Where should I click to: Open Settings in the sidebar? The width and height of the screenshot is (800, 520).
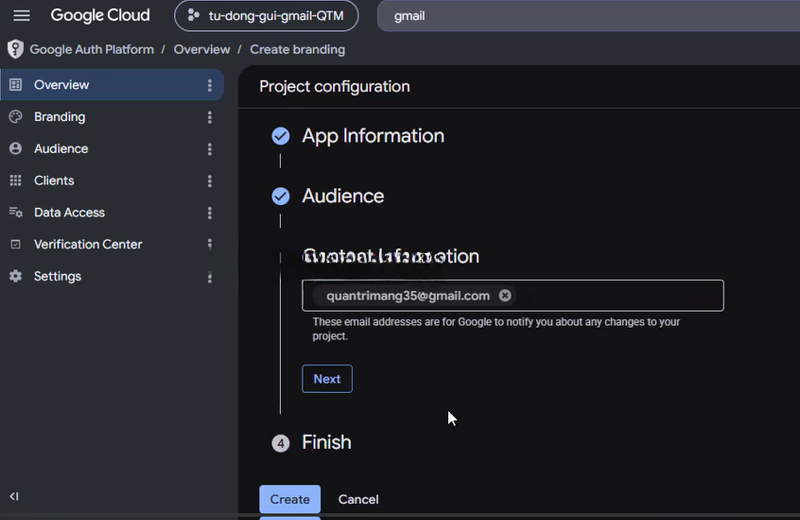tap(58, 276)
